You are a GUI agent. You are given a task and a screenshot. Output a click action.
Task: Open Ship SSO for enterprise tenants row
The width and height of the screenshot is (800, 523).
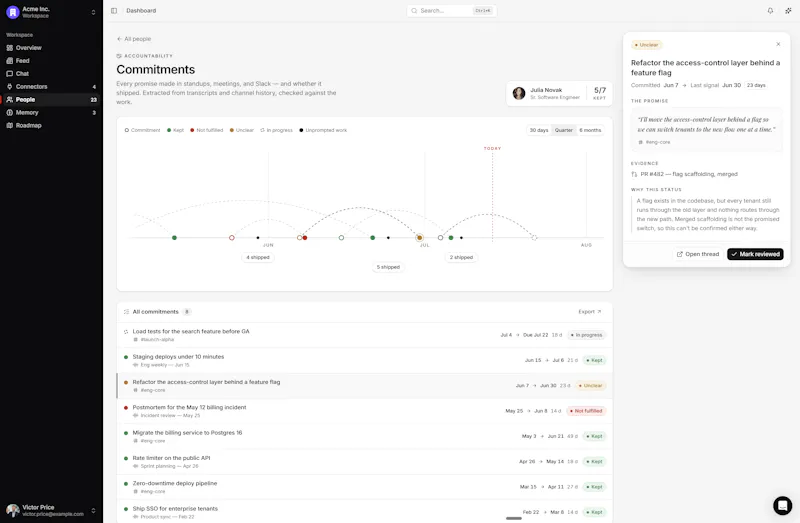364,512
